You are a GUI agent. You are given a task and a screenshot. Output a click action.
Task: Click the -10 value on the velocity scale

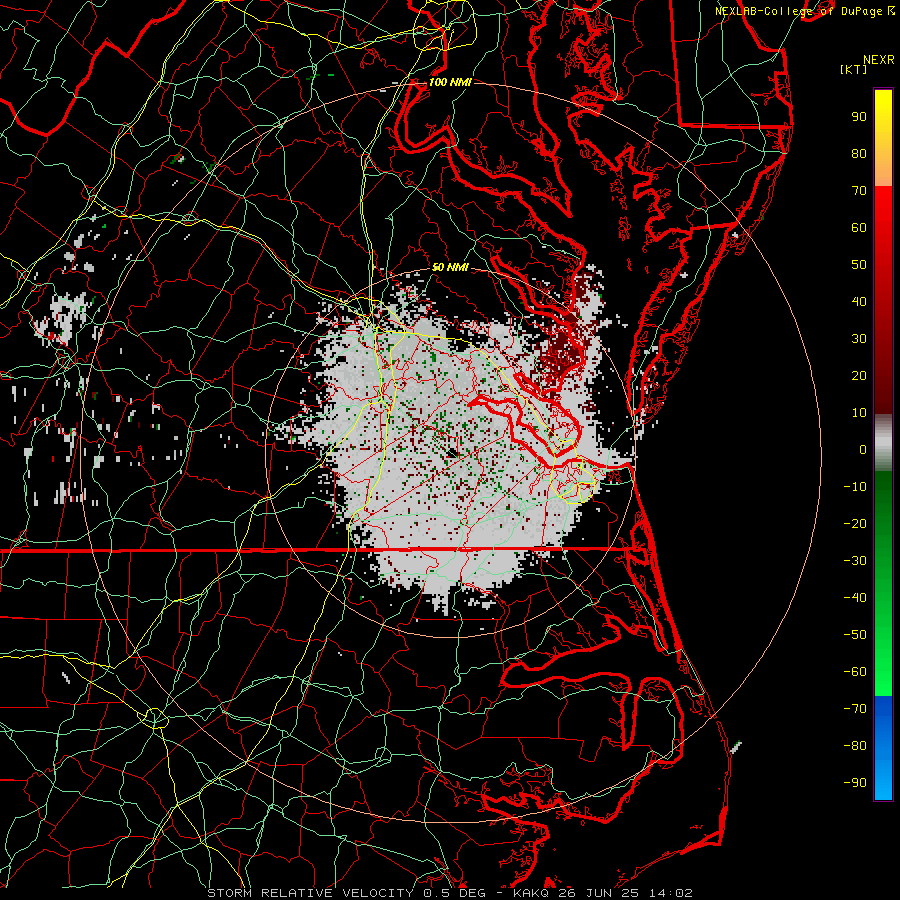coord(855,487)
